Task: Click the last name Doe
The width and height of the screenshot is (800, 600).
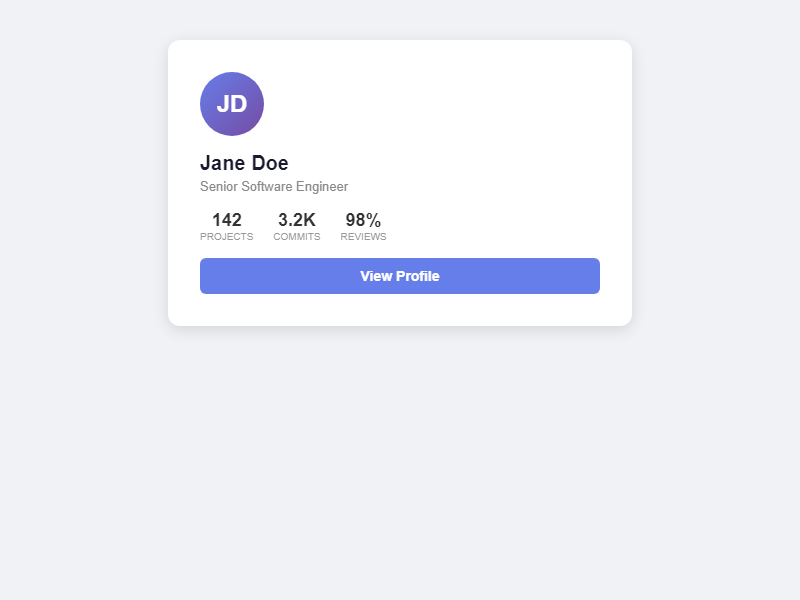Action: [270, 163]
